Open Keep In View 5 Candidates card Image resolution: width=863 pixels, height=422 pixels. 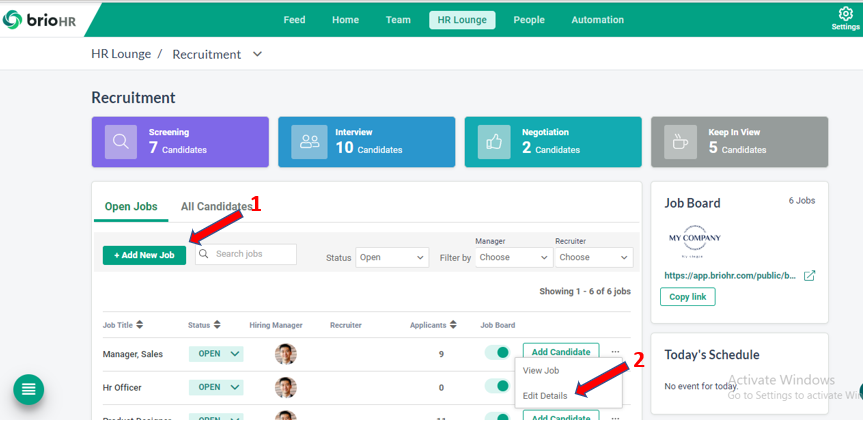tap(740, 141)
